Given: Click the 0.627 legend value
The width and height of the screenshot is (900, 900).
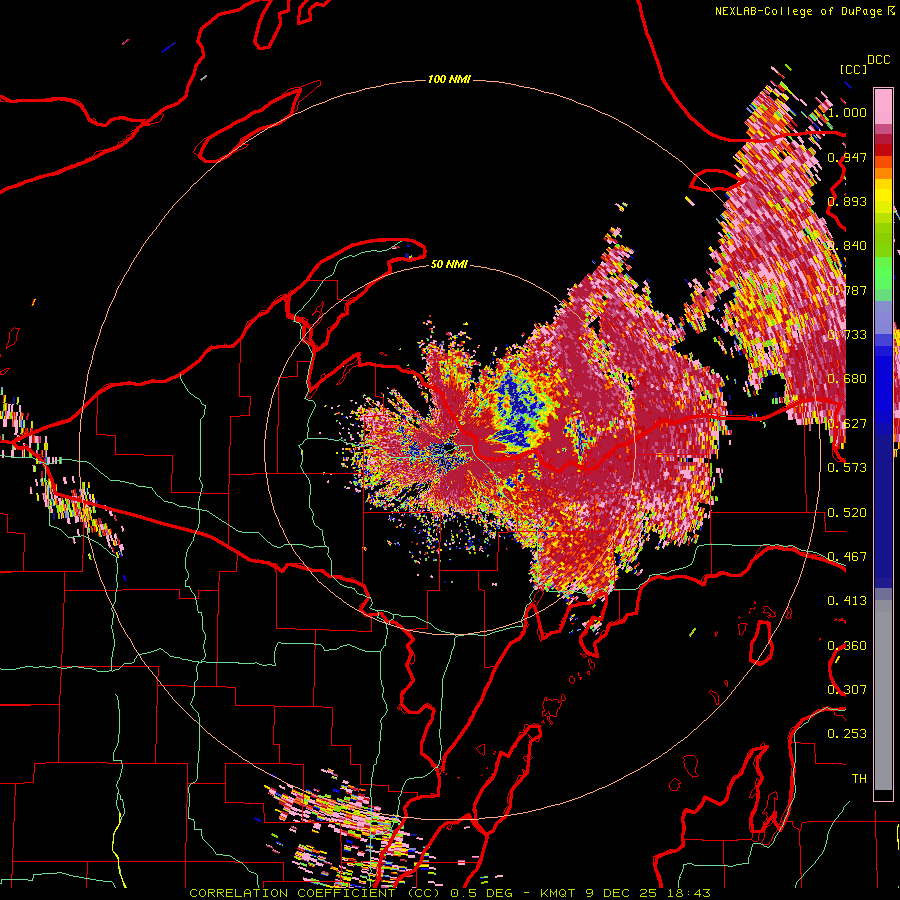Looking at the screenshot, I should pyautogui.click(x=847, y=424).
